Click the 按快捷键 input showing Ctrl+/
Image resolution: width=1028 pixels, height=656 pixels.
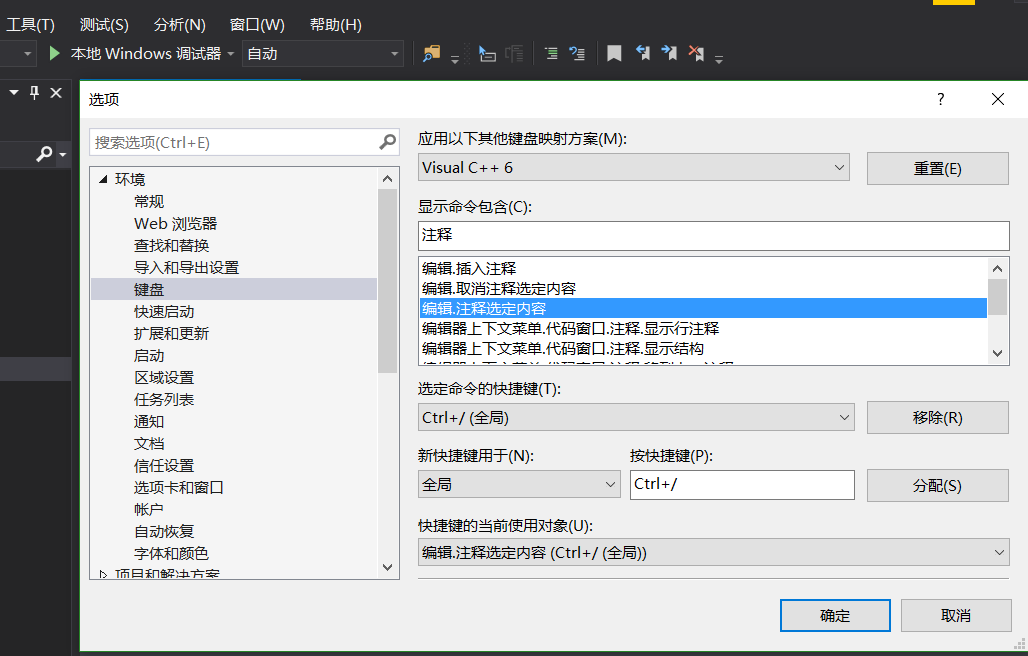point(742,484)
